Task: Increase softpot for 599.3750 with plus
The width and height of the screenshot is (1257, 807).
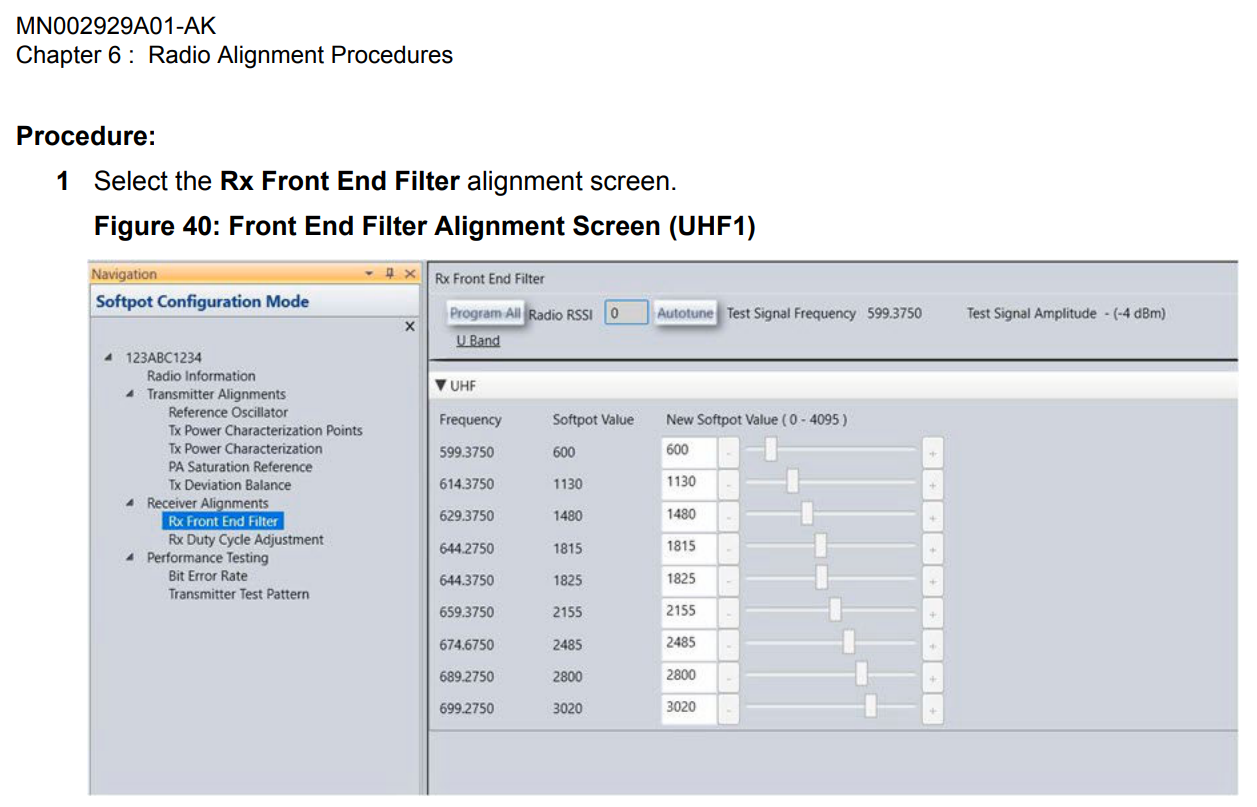Action: point(932,452)
